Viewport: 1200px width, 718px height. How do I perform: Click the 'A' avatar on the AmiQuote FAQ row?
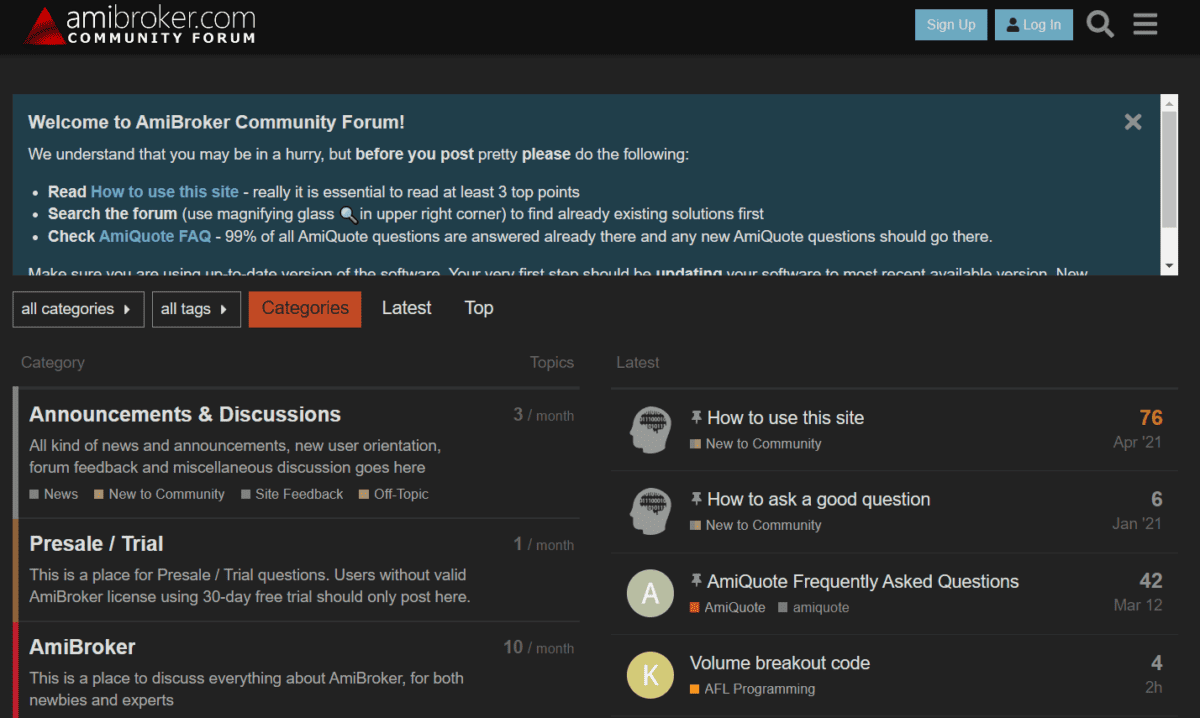coord(650,593)
